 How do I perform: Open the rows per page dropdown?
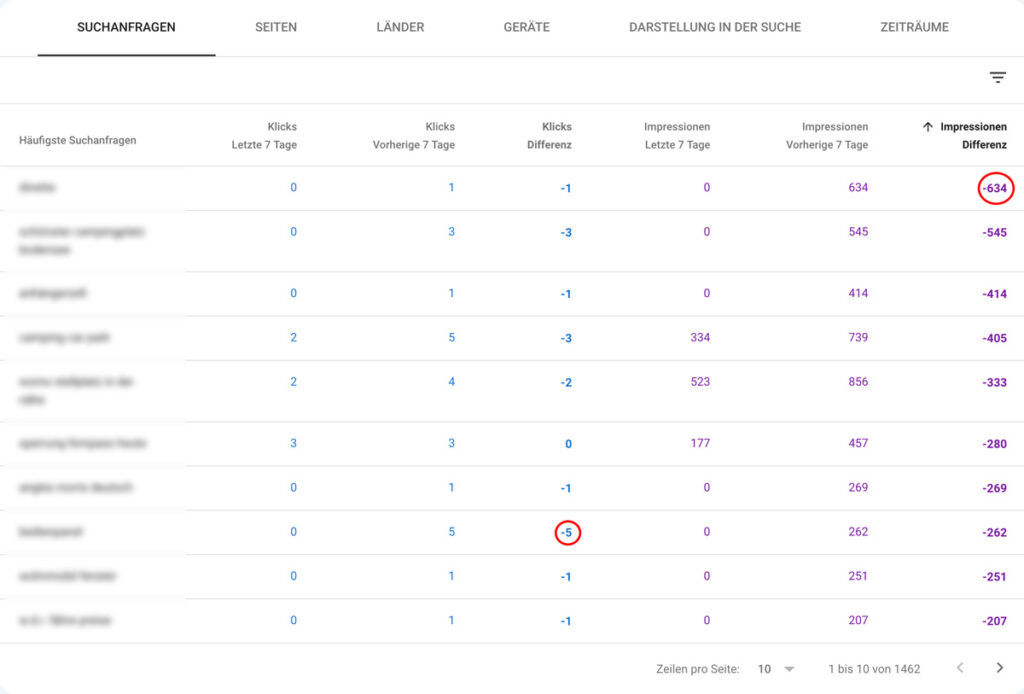[x=776, y=668]
